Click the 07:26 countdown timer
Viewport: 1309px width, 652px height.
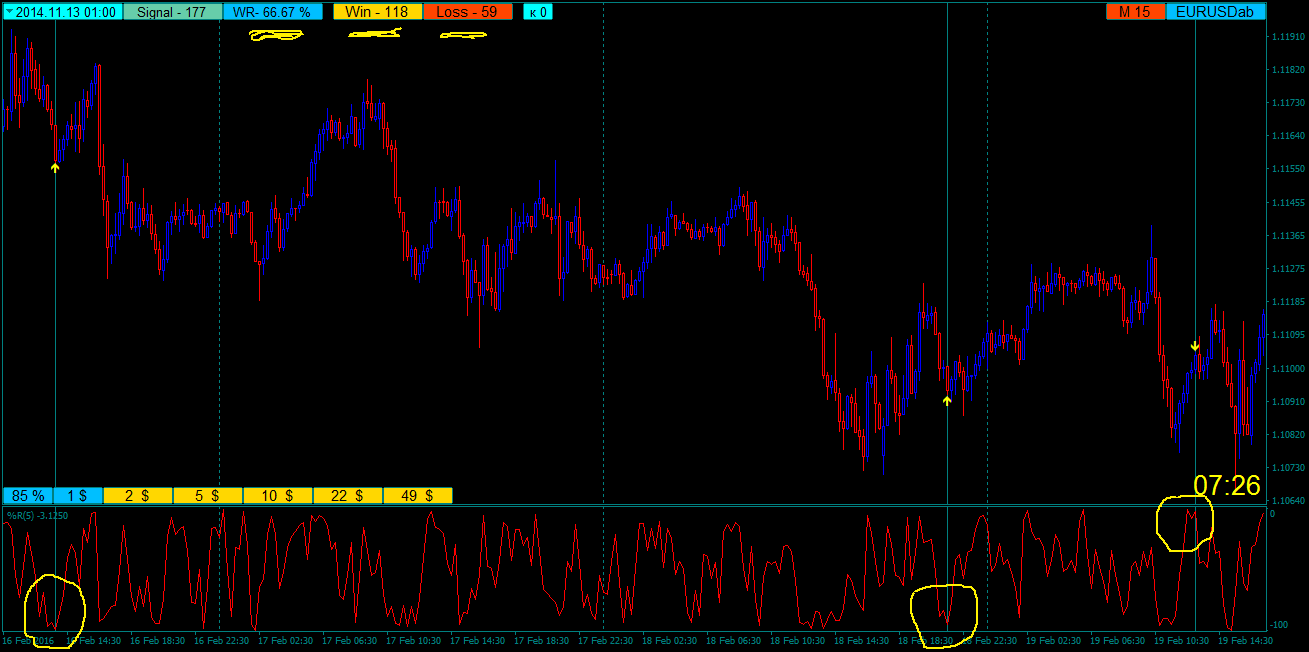point(1227,486)
